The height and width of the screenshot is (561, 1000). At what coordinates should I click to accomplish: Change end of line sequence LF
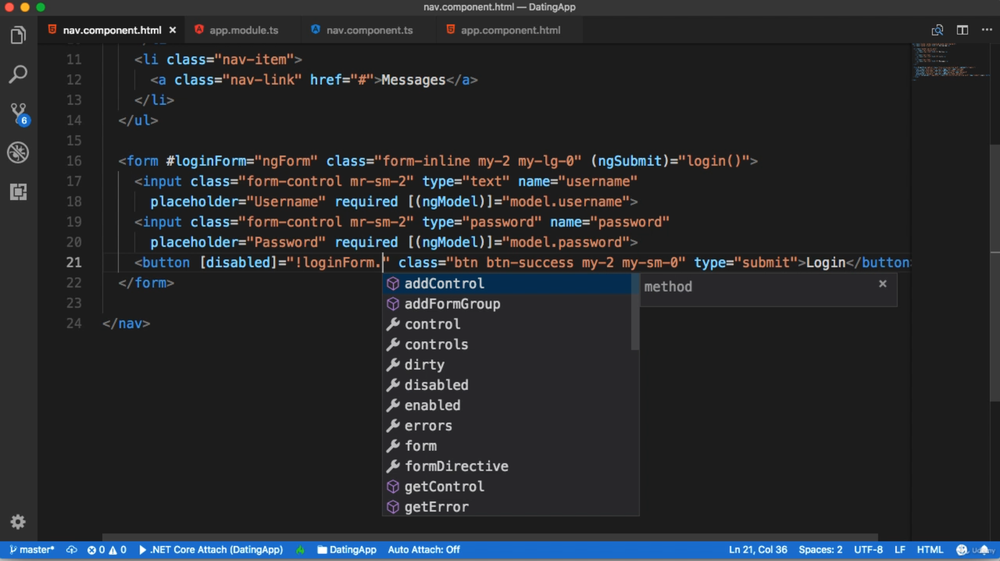click(900, 550)
